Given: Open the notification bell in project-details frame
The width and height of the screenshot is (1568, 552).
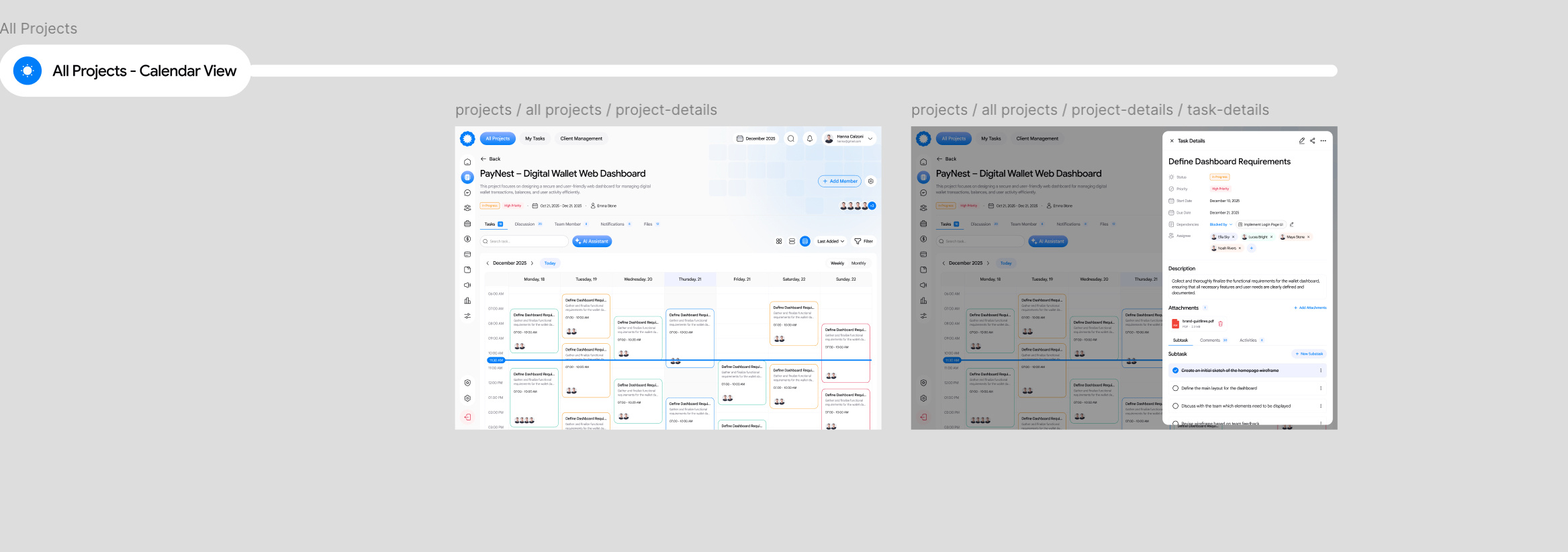Looking at the screenshot, I should pyautogui.click(x=810, y=139).
